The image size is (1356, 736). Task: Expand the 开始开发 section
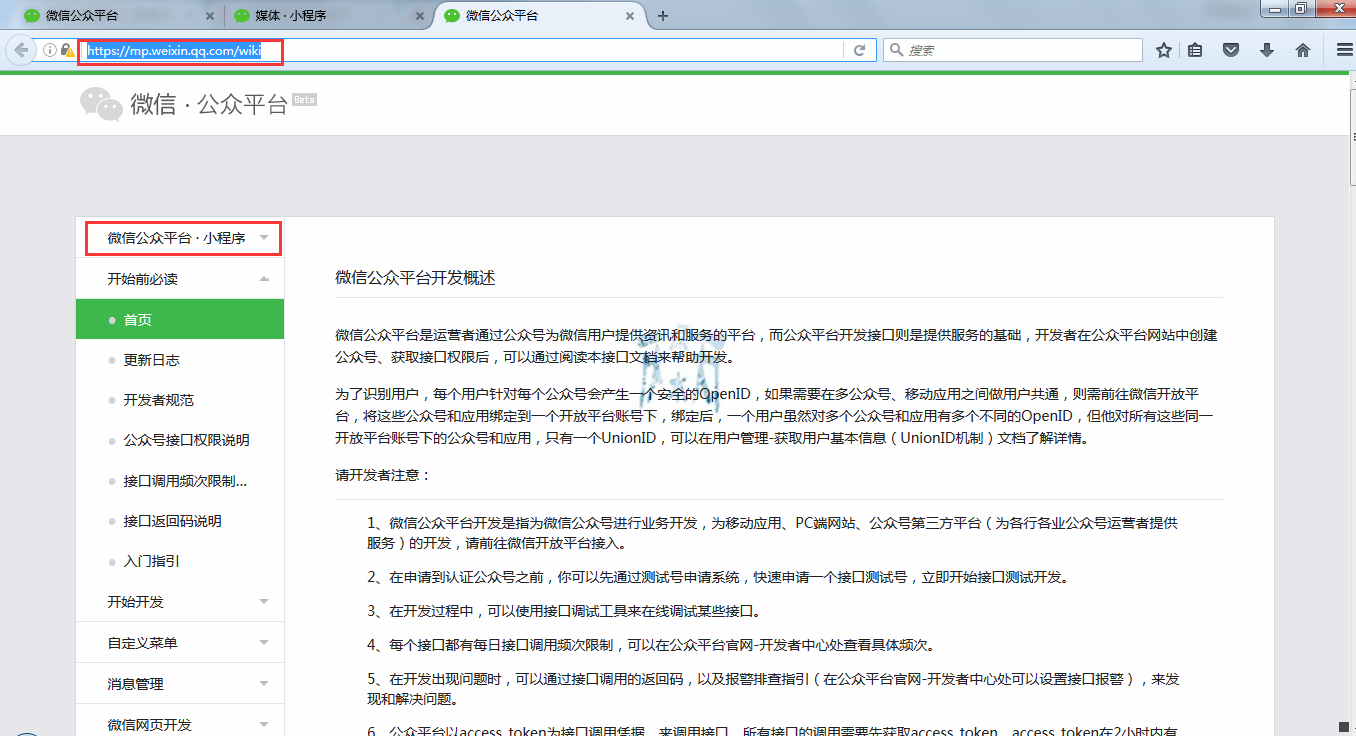pos(180,602)
